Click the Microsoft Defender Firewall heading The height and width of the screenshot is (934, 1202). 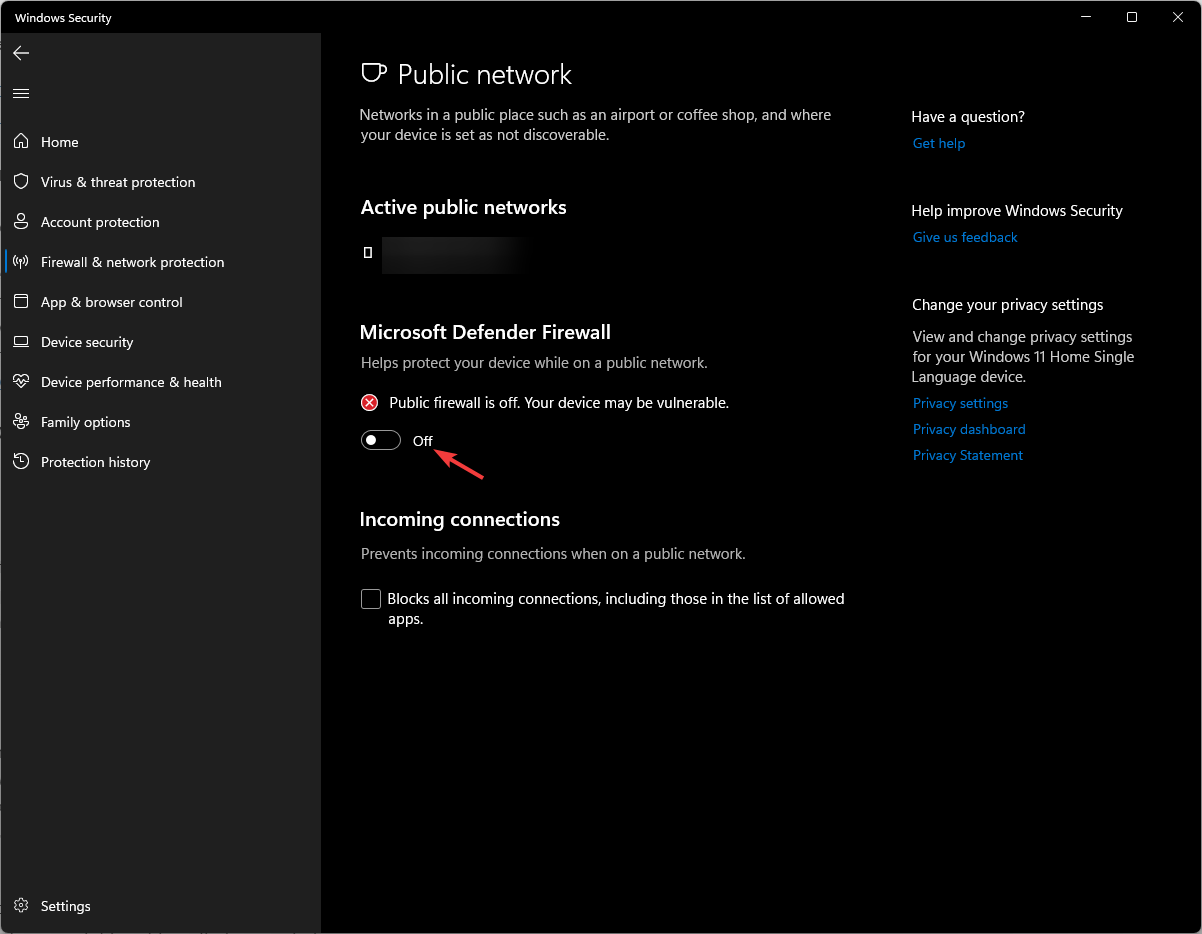[485, 332]
